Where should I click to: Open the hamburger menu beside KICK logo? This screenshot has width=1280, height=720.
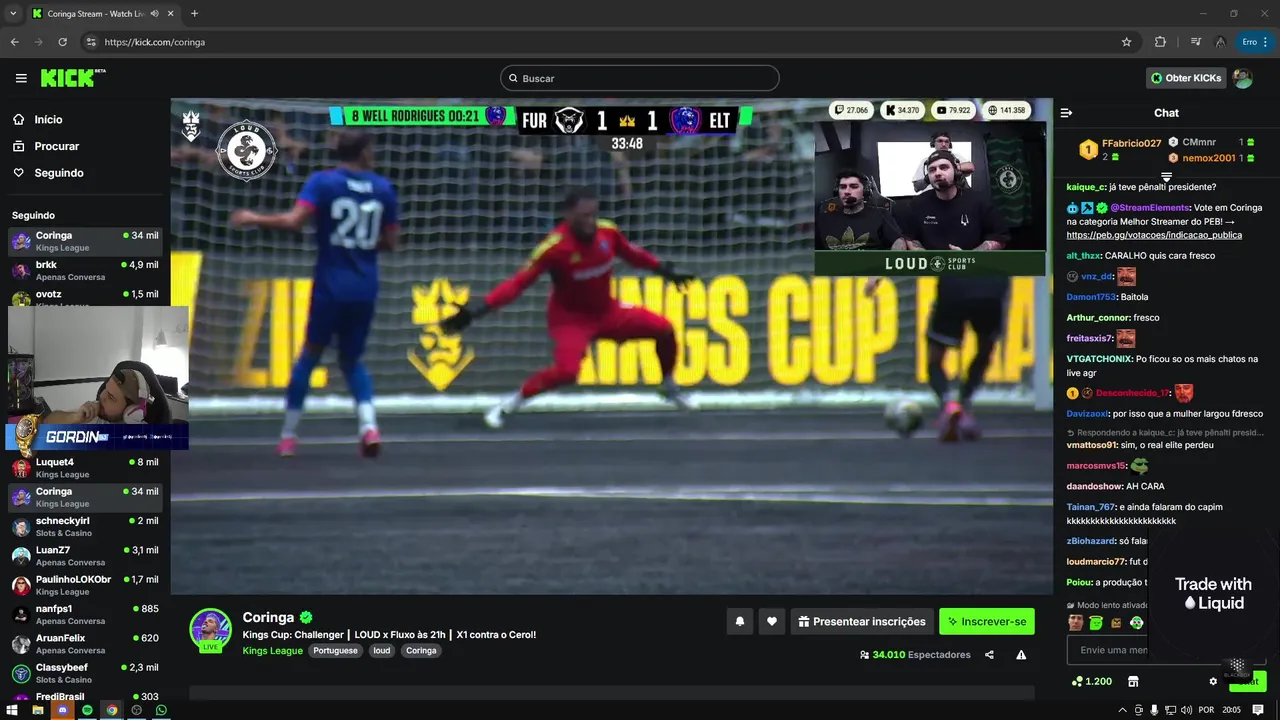[21, 78]
